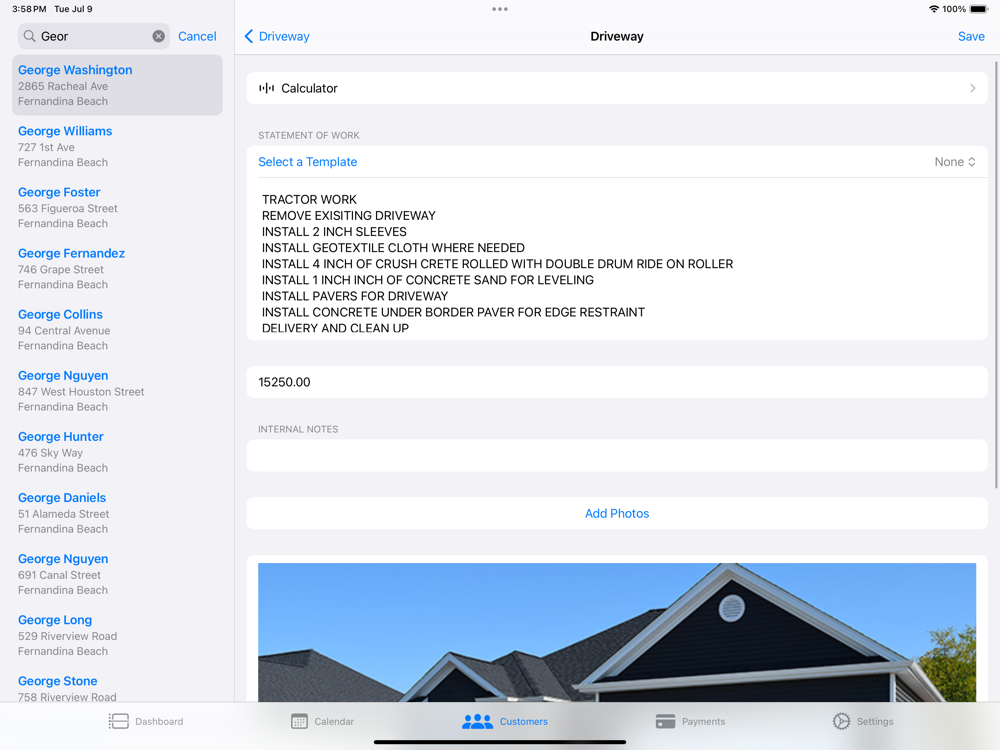Edit the 15250.00 price field
The image size is (1000, 750).
(x=617, y=382)
